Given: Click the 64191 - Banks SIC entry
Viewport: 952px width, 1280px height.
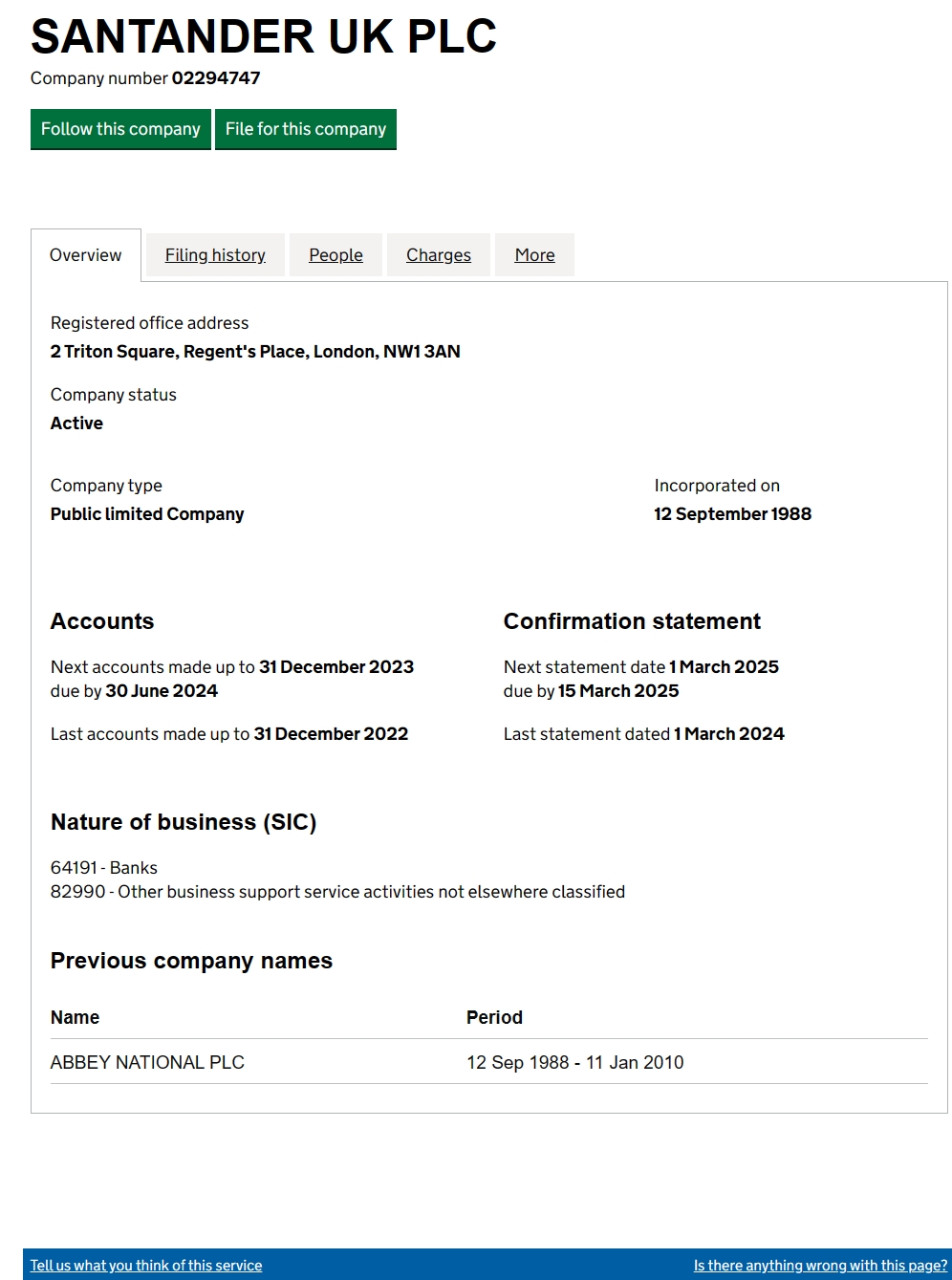Looking at the screenshot, I should (x=104, y=868).
